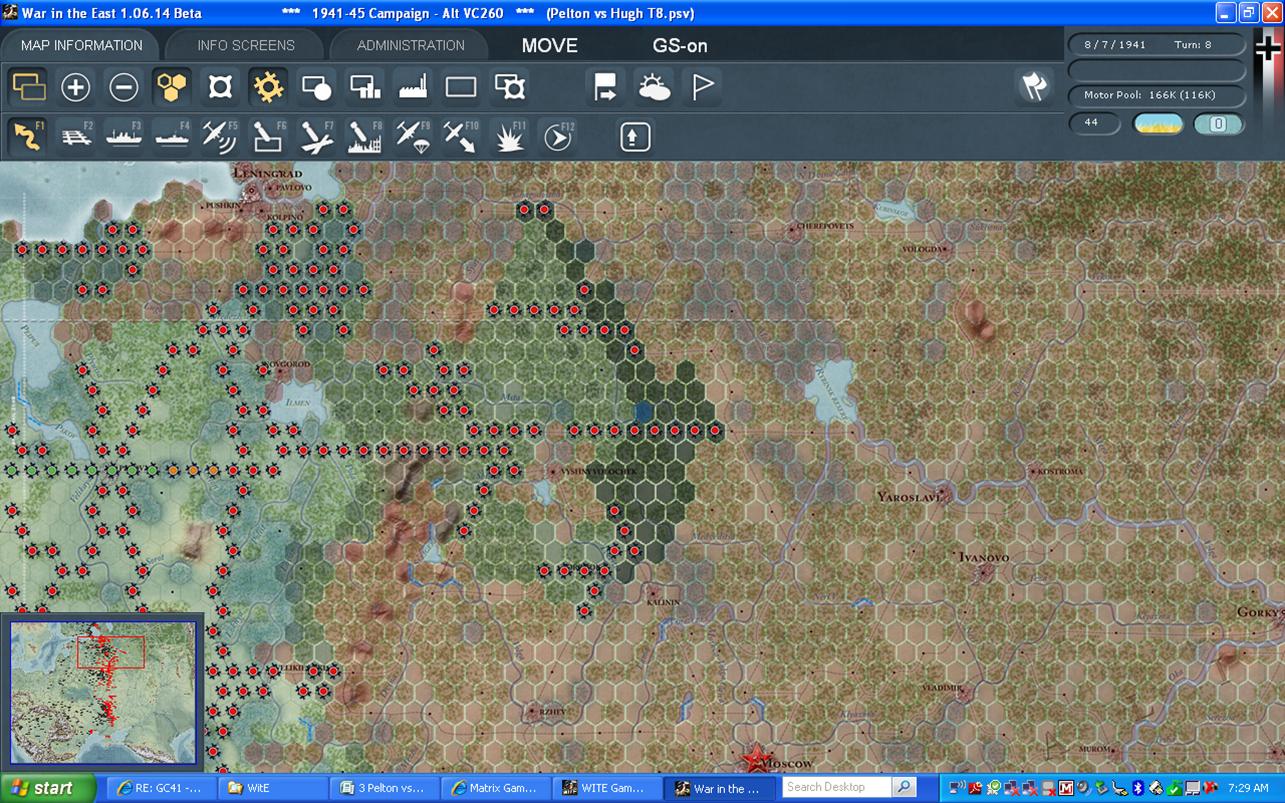Click the 44 value pill

point(1094,123)
